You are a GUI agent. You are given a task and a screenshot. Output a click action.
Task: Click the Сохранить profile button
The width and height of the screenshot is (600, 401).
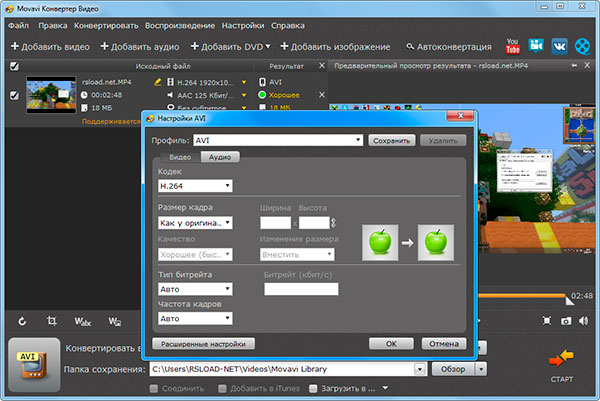(391, 140)
